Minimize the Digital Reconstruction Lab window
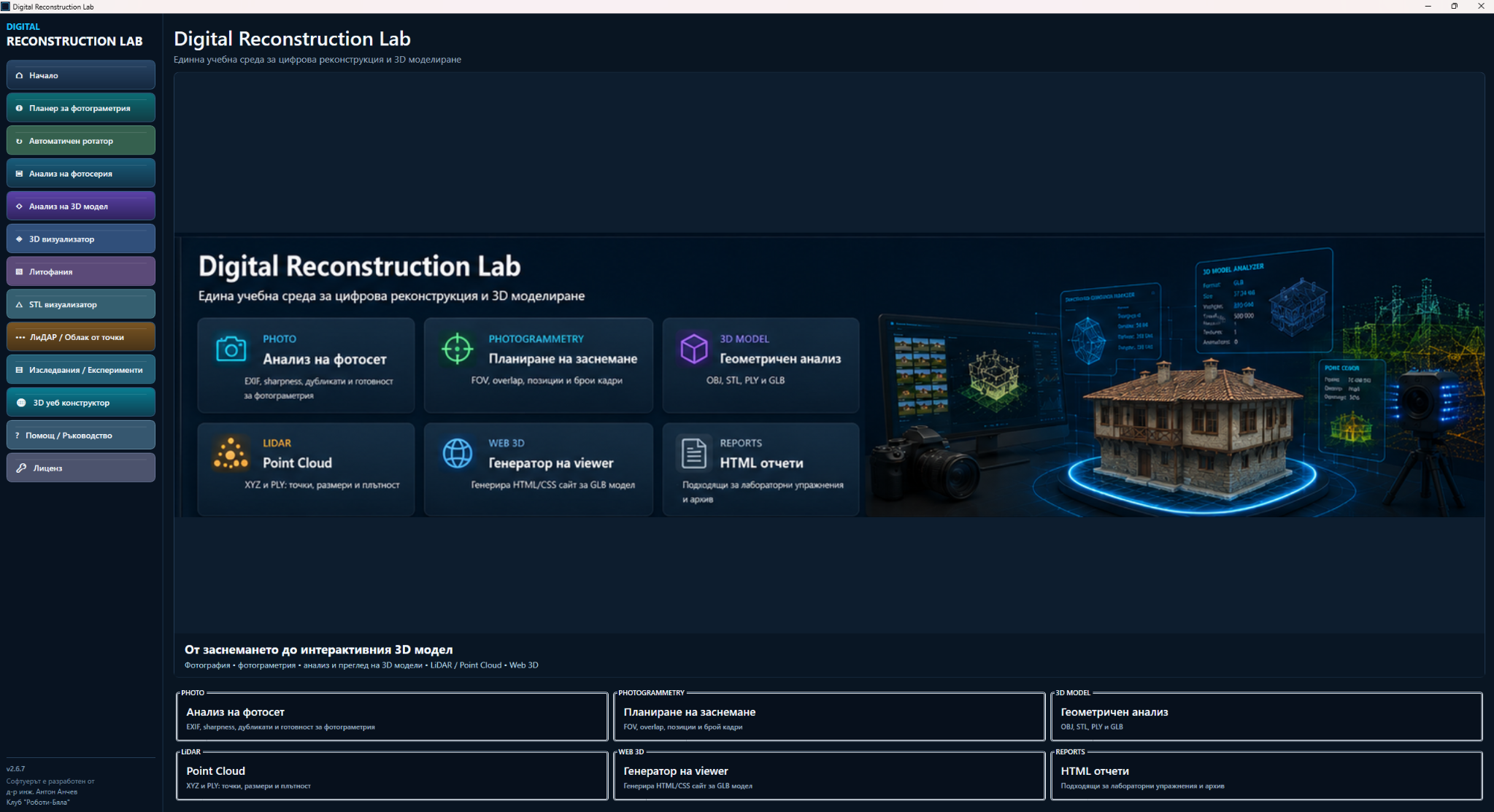This screenshot has height=812, width=1494. 1428,6
